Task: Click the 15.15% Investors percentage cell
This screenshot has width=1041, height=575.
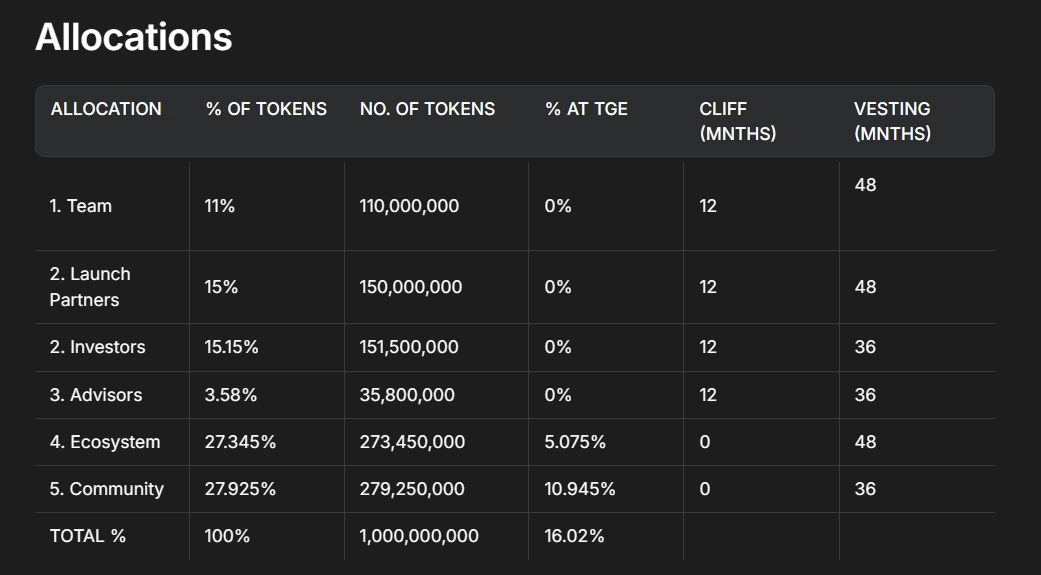Action: pos(231,347)
